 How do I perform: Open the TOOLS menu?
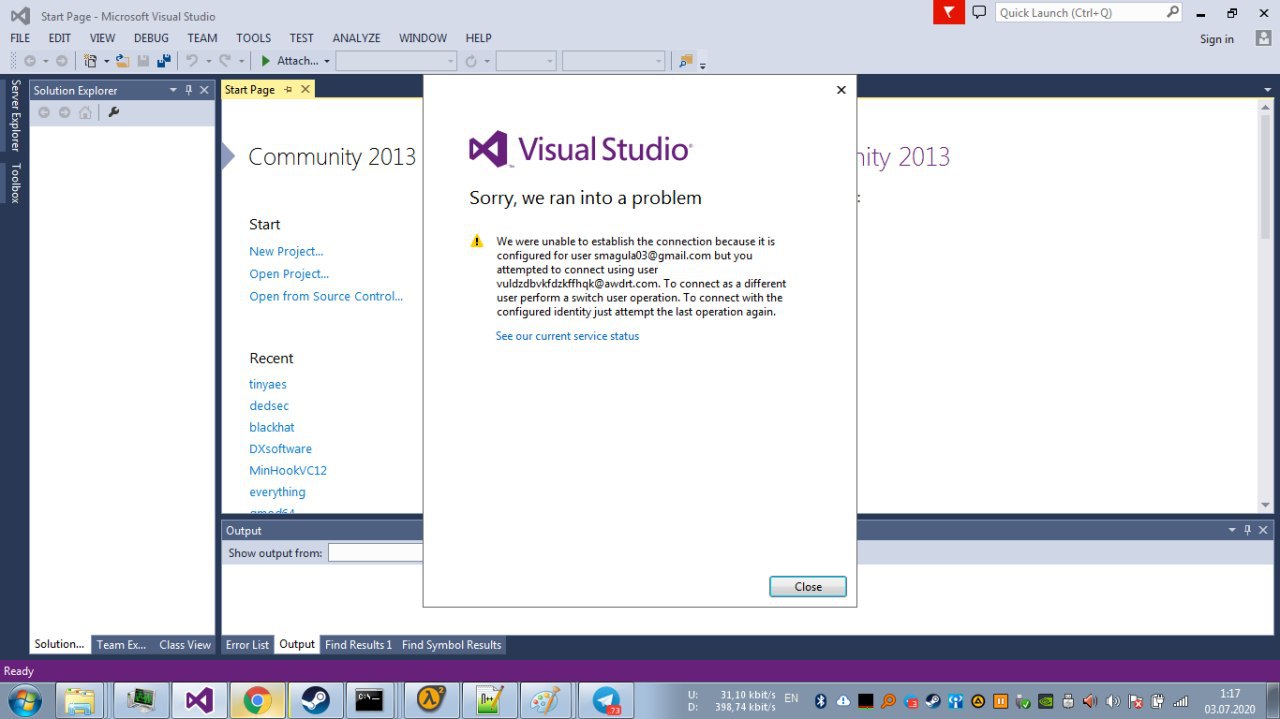tap(253, 38)
